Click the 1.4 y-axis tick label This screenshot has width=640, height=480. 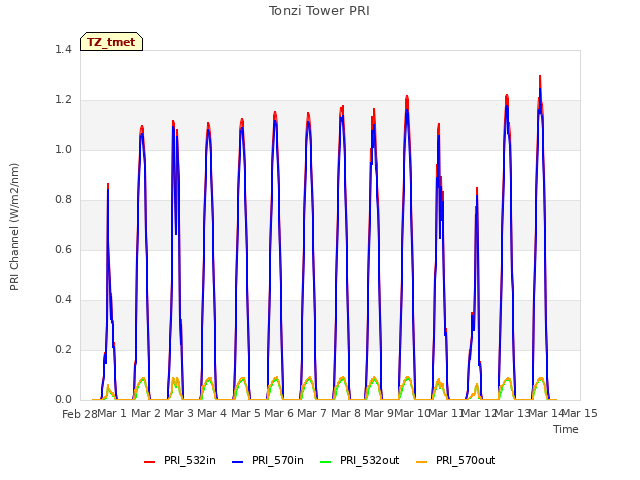(63, 49)
